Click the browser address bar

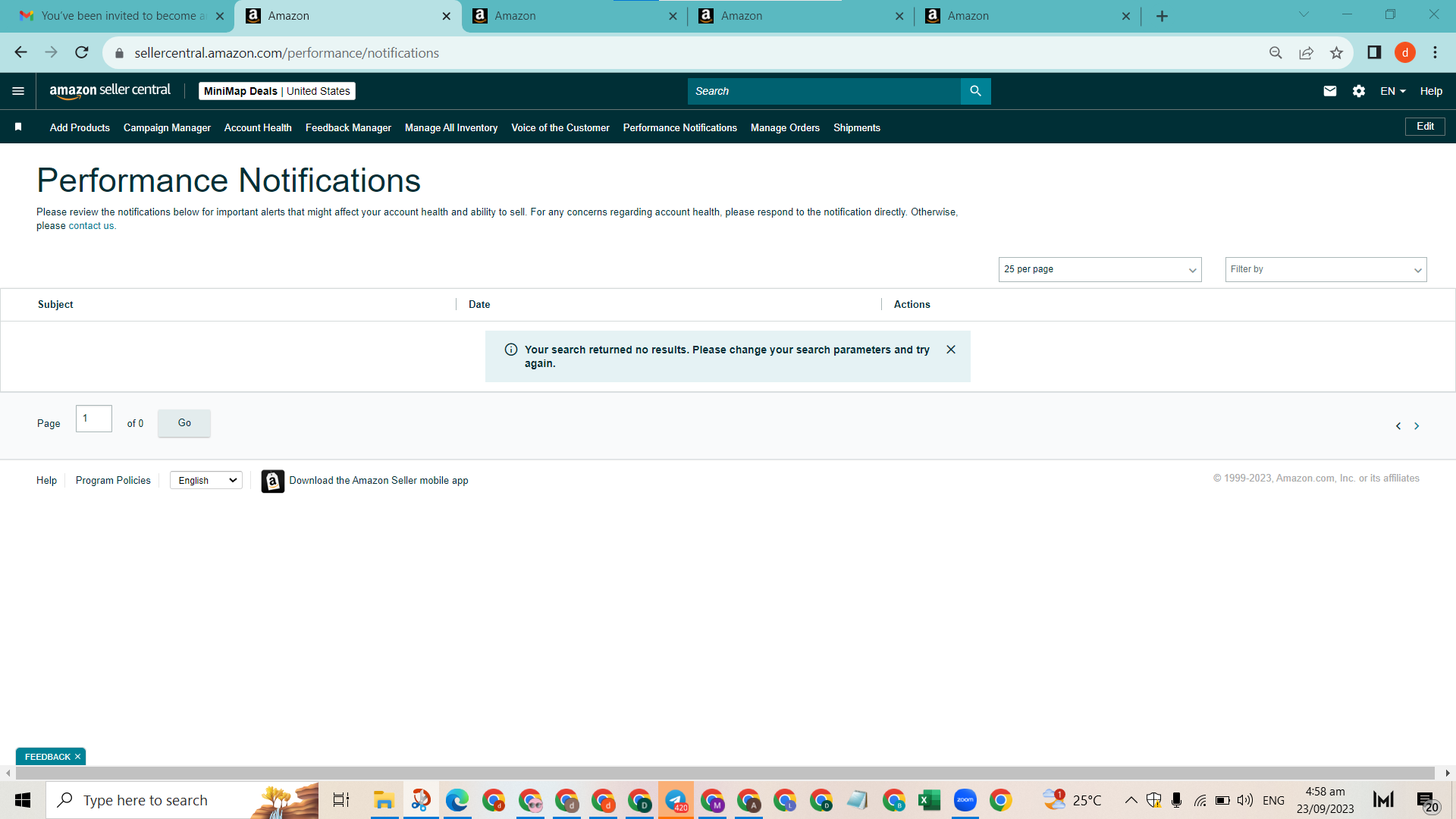682,52
